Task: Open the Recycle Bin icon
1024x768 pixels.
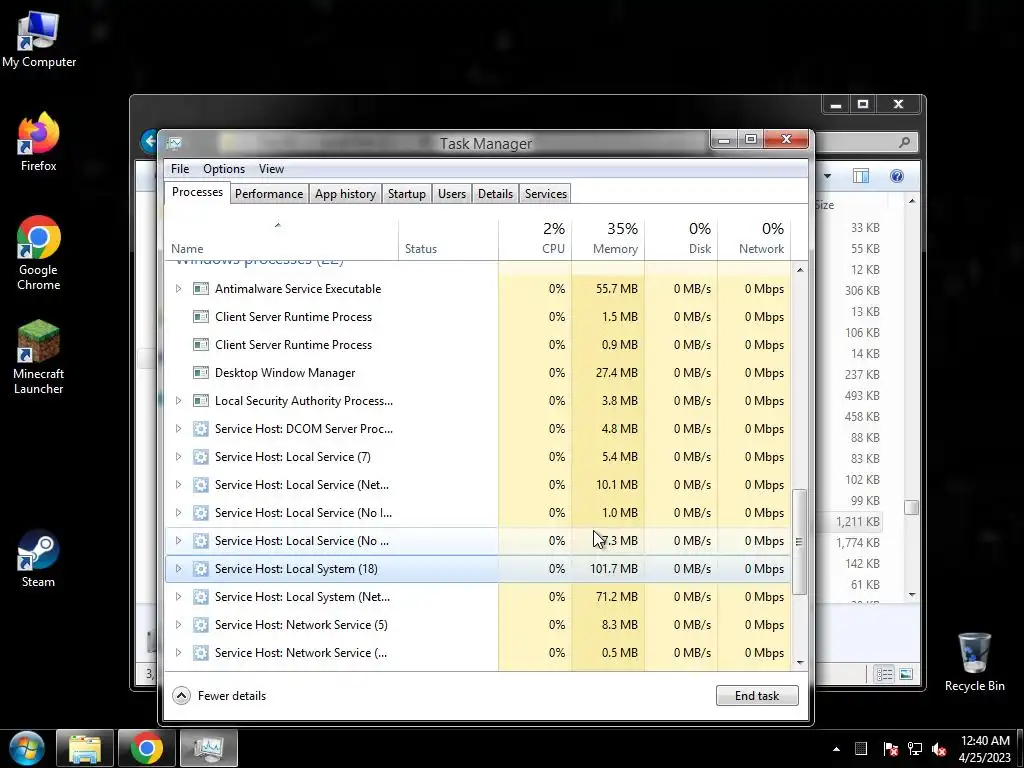Action: tap(974, 662)
